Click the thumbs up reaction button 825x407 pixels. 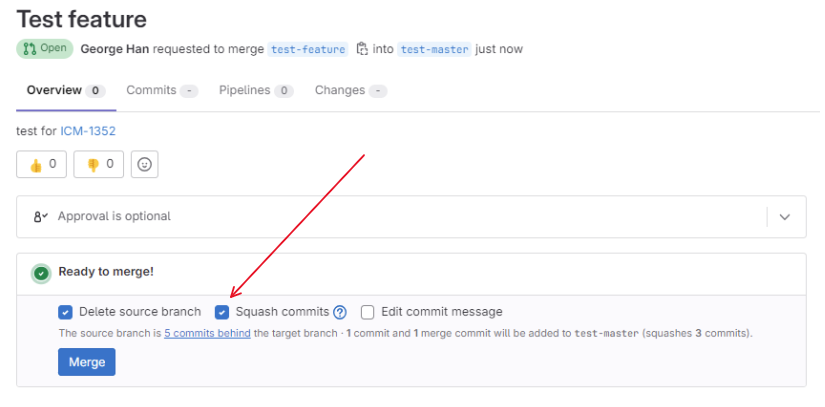(41, 164)
